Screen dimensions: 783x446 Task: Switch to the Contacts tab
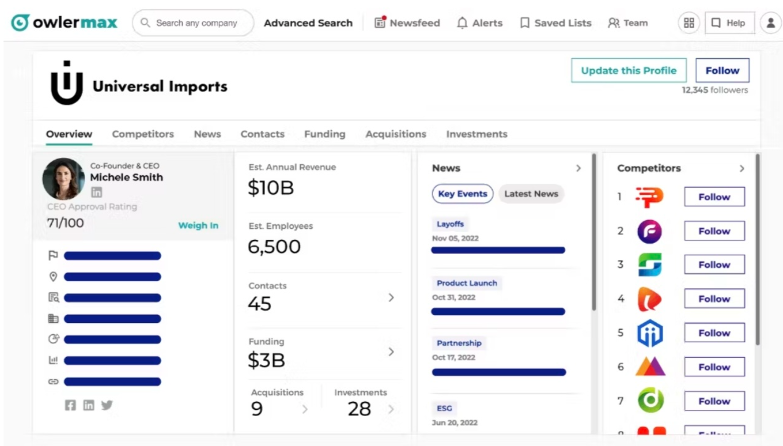[x=263, y=134]
